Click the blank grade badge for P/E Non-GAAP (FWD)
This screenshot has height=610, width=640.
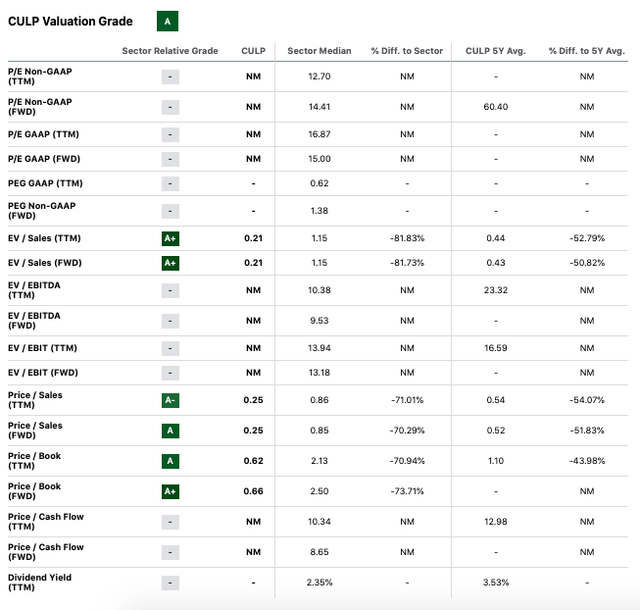click(x=170, y=107)
